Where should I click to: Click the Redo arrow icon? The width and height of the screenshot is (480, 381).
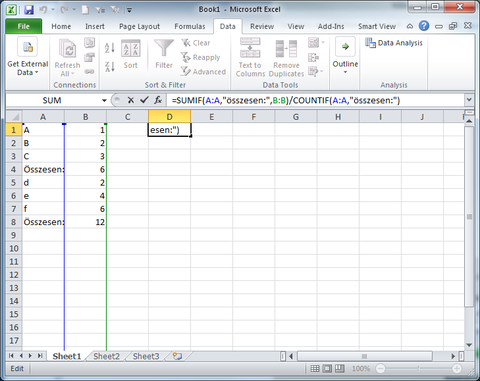(64, 10)
